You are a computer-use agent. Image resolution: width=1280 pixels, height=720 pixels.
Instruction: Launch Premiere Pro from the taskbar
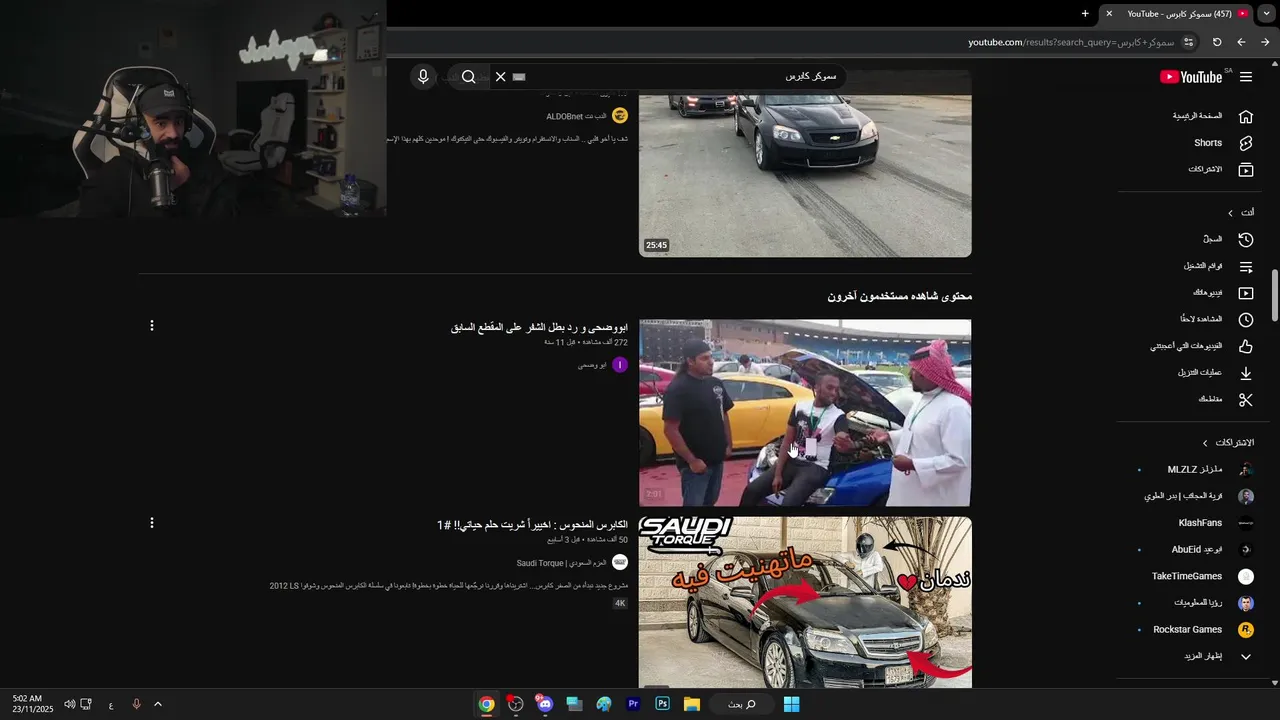(x=633, y=704)
